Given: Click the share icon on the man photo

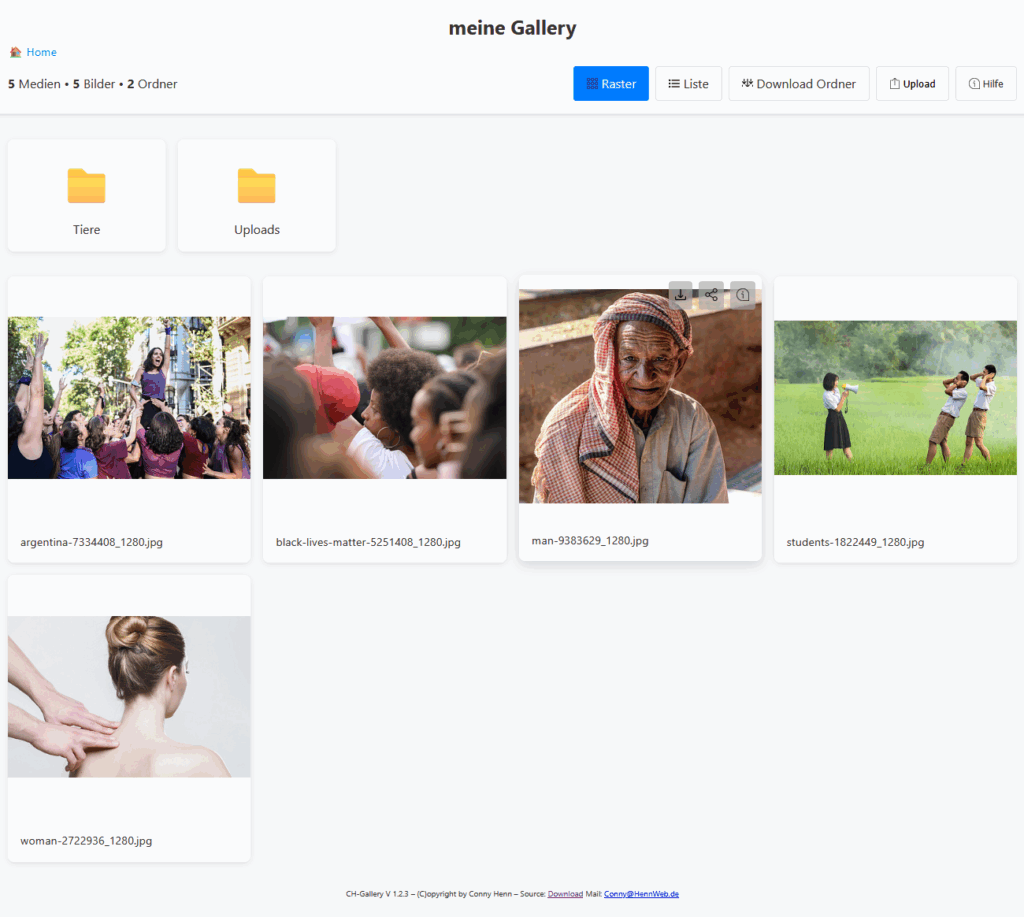Looking at the screenshot, I should [x=711, y=295].
